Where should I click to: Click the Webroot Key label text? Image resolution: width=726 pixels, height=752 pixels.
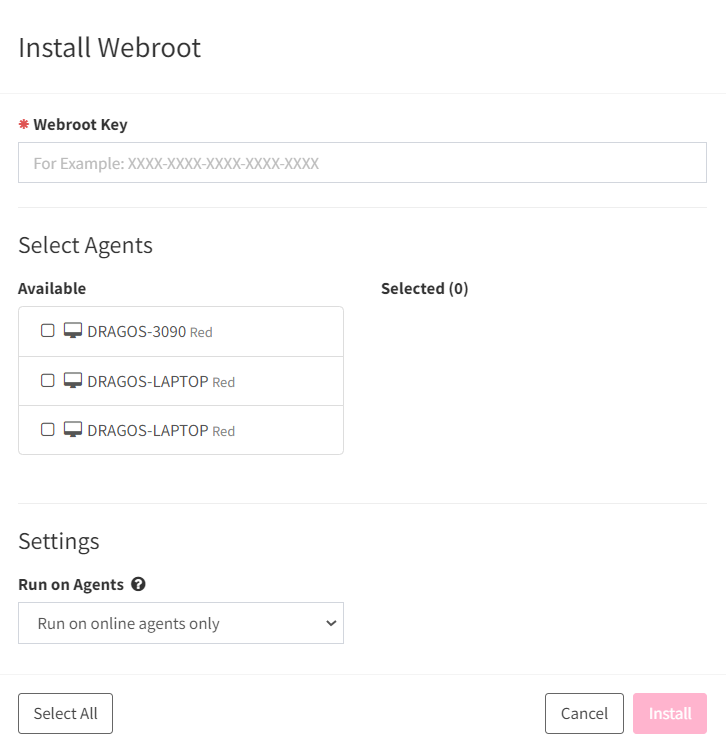81,125
